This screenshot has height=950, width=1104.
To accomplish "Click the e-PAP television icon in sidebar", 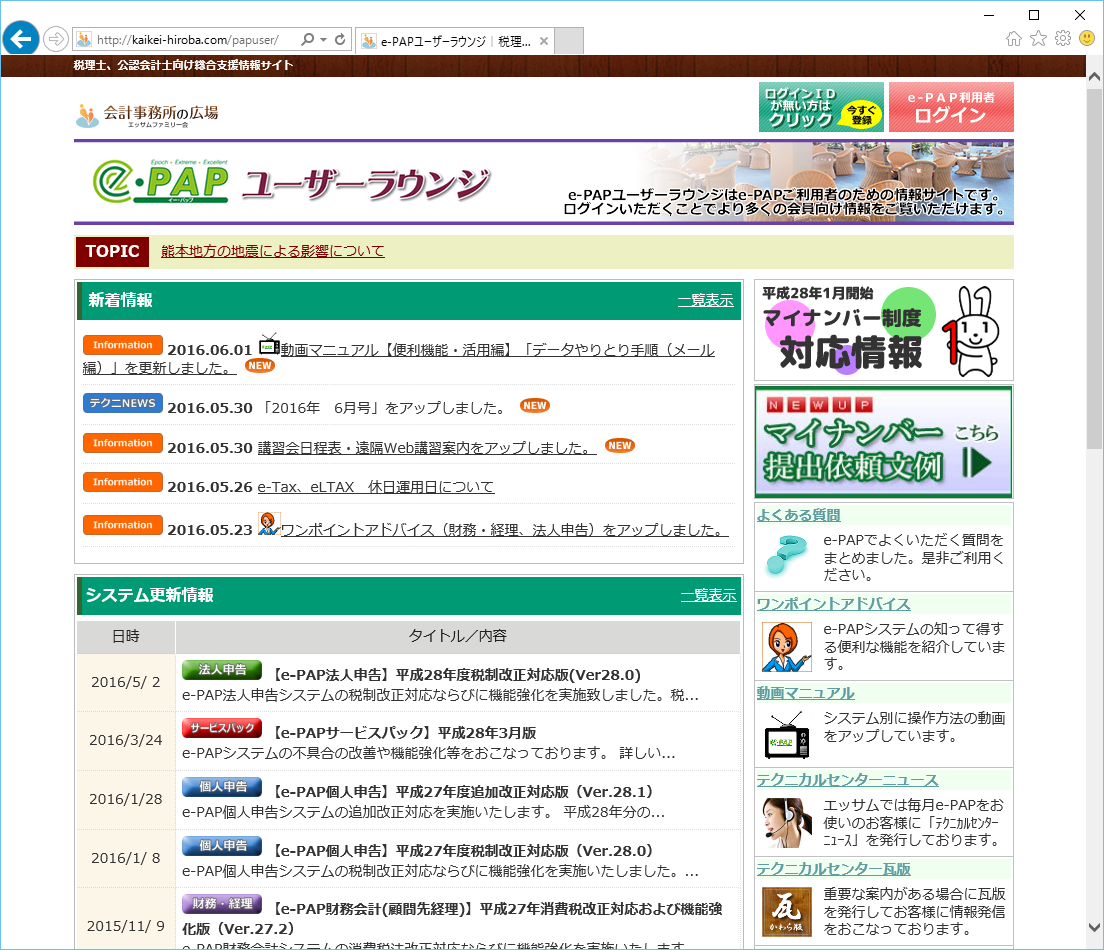I will pos(786,735).
